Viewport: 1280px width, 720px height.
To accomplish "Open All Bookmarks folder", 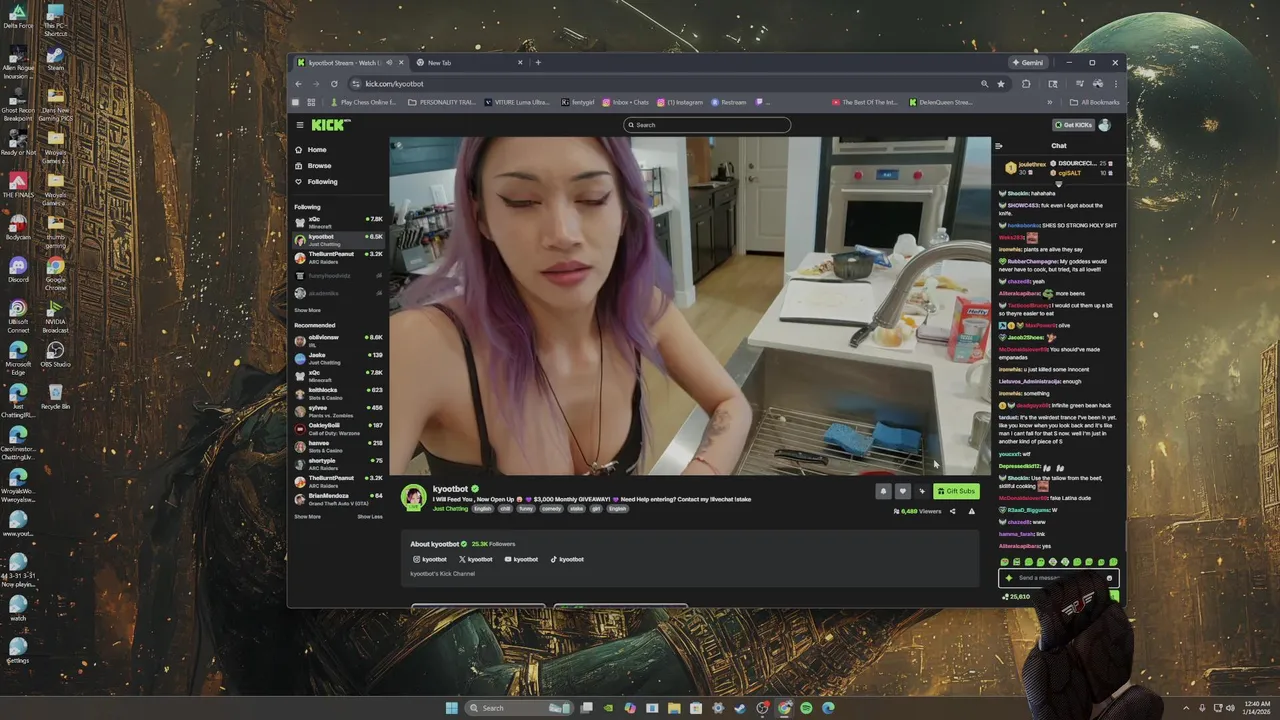I will [1094, 102].
